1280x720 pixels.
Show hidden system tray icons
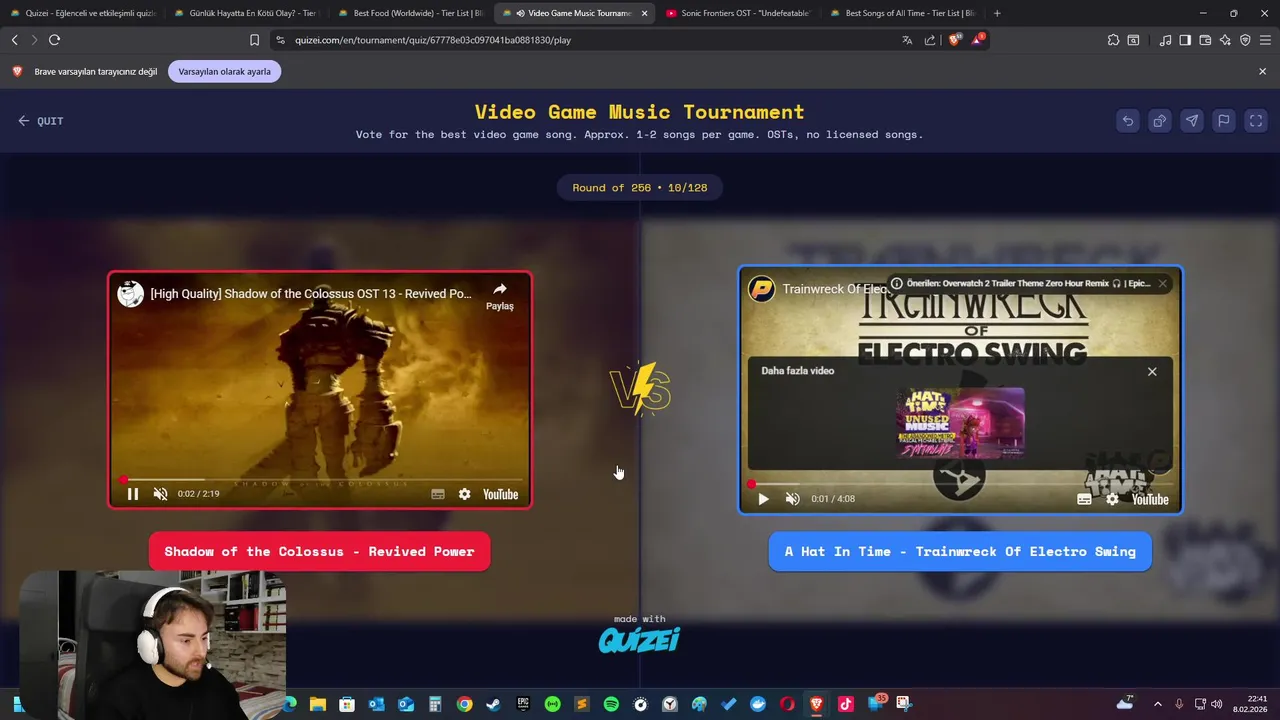point(1158,704)
